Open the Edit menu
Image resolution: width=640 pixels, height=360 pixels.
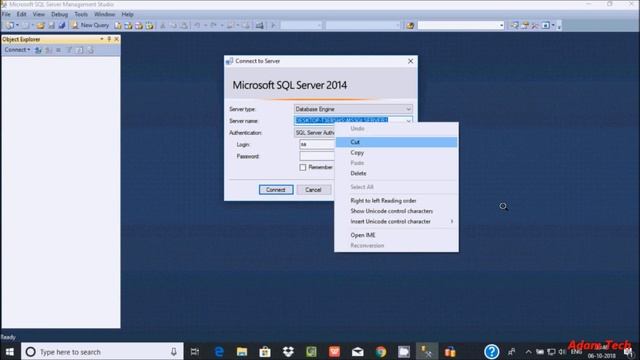coord(21,14)
